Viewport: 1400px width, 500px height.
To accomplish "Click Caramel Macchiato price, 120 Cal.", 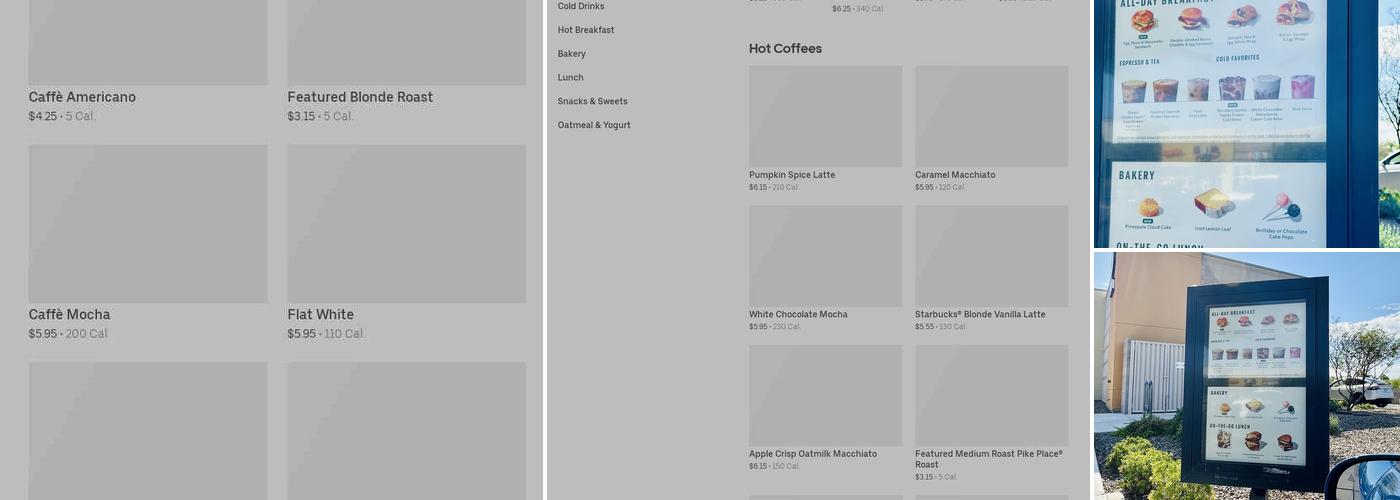I will [940, 187].
